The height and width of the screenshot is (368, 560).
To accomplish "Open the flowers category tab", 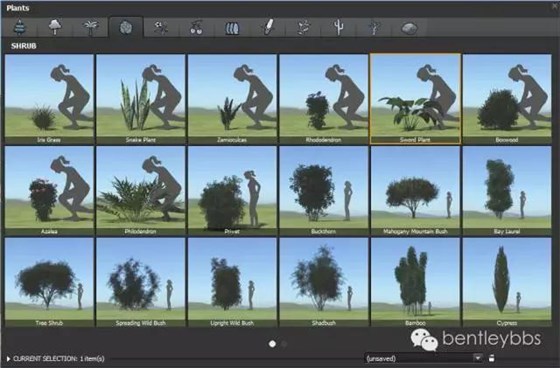I will click(161, 27).
